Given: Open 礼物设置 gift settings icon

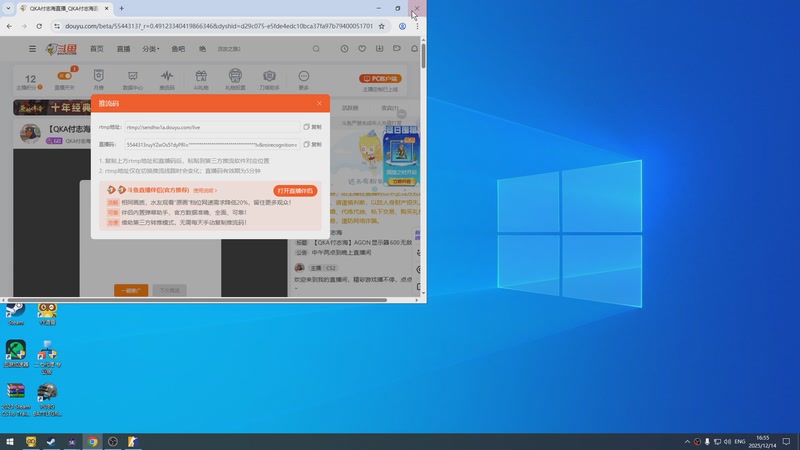Looking at the screenshot, I should tap(235, 79).
